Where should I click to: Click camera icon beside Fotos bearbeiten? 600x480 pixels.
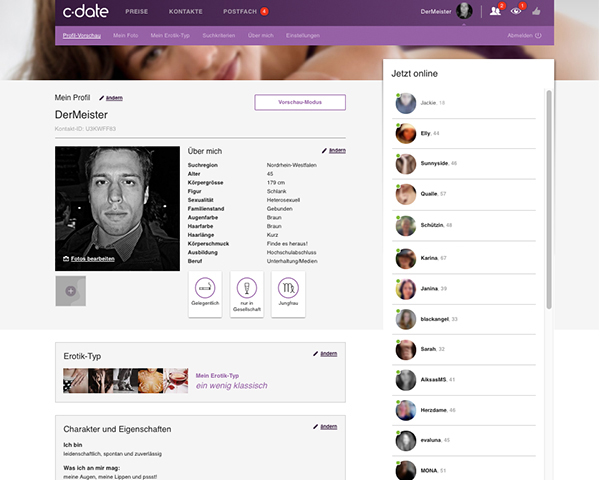point(66,259)
